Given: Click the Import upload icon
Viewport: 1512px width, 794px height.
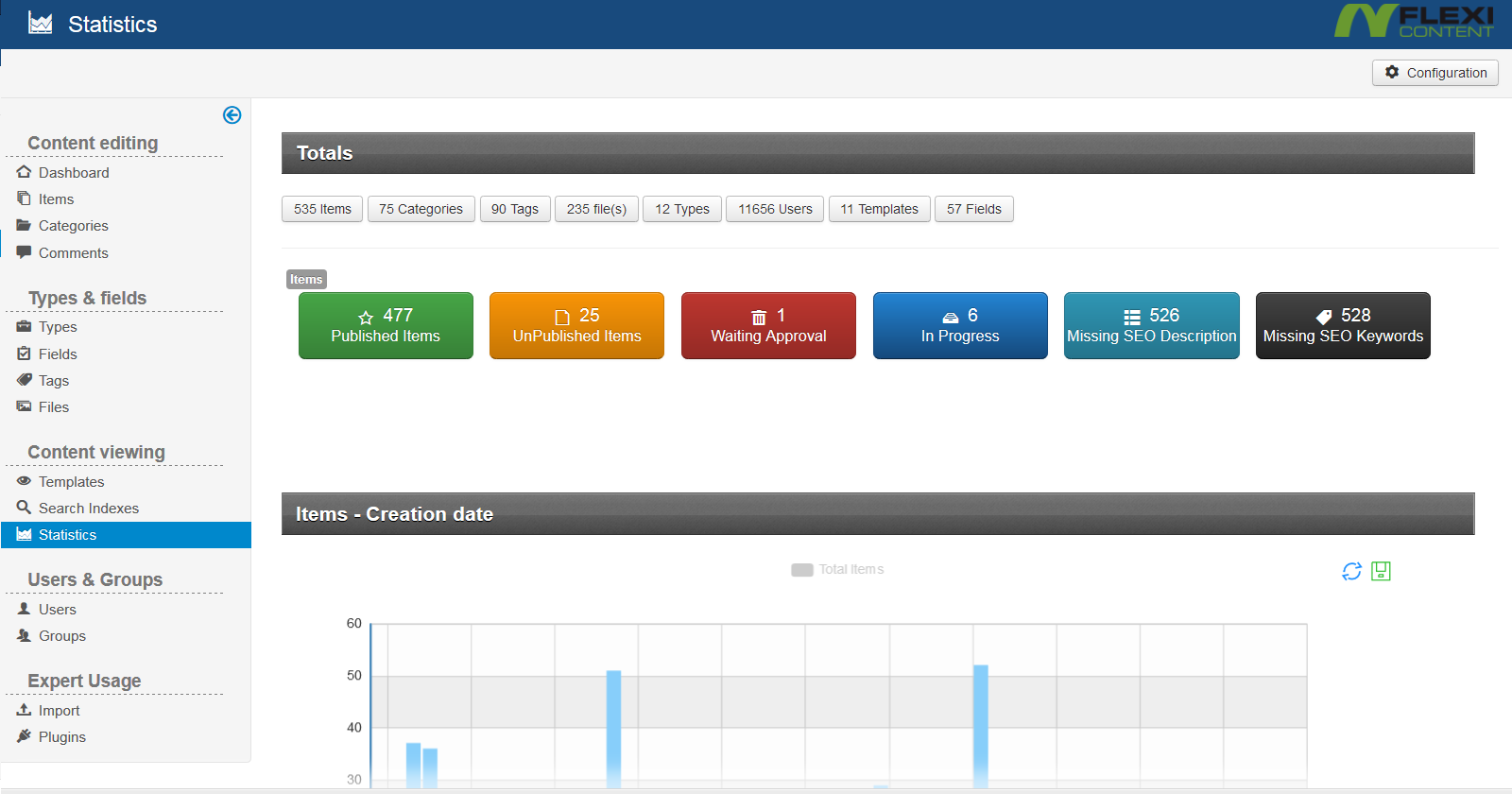Looking at the screenshot, I should pyautogui.click(x=25, y=710).
